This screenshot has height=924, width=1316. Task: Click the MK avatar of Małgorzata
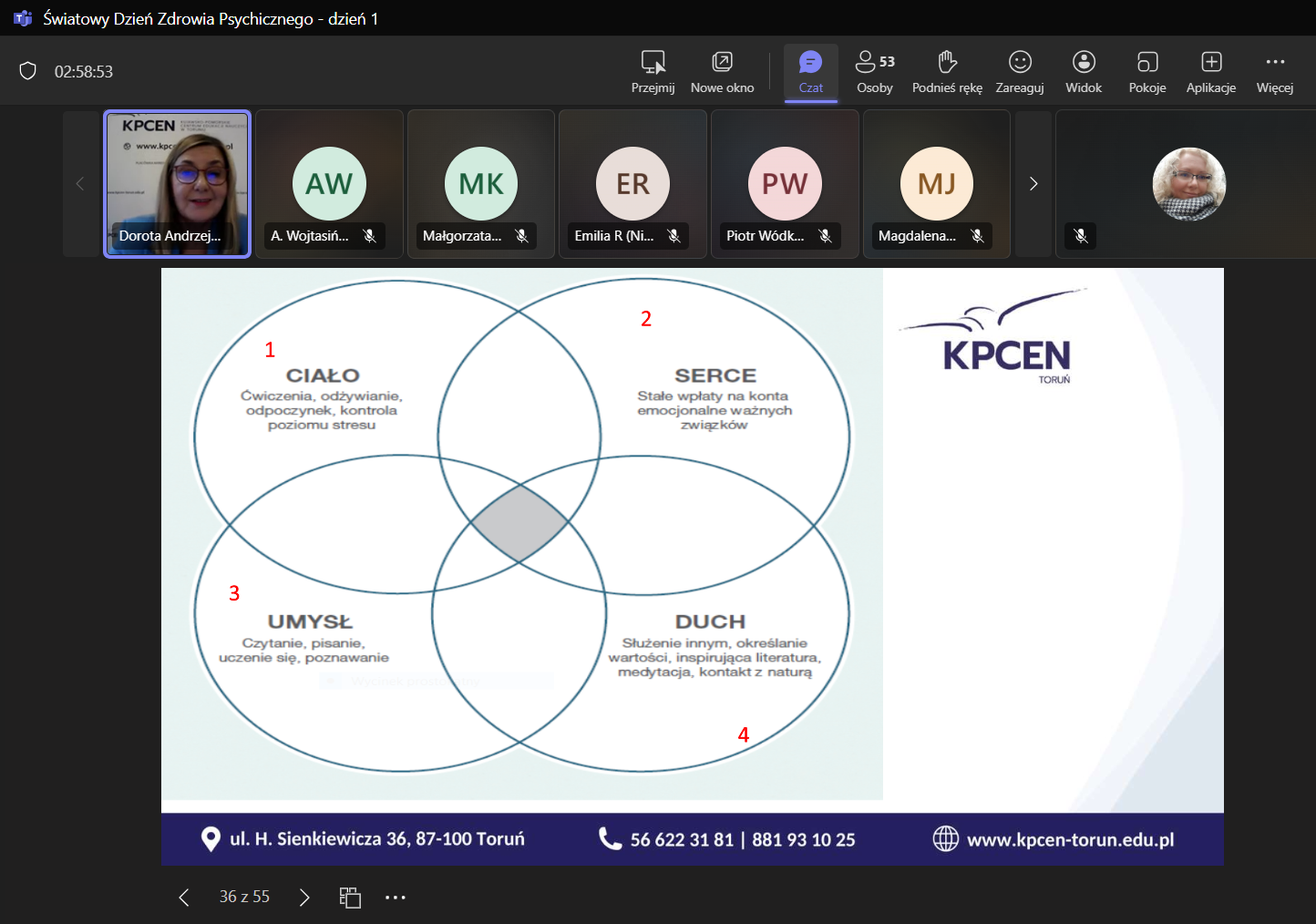click(x=481, y=184)
